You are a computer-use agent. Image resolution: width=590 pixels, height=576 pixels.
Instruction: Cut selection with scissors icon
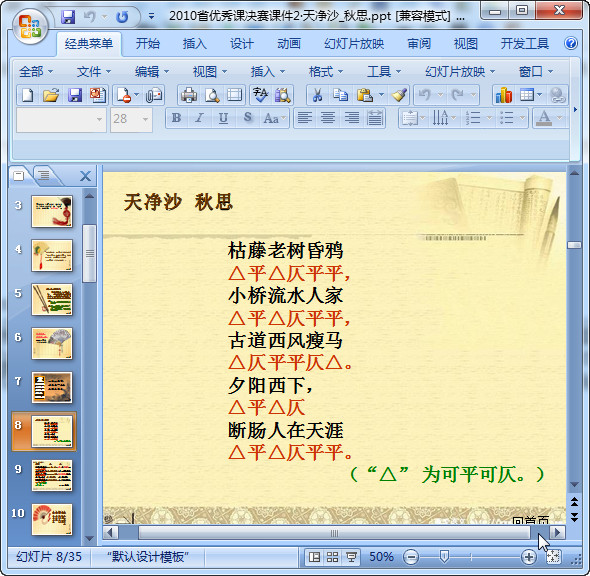318,95
